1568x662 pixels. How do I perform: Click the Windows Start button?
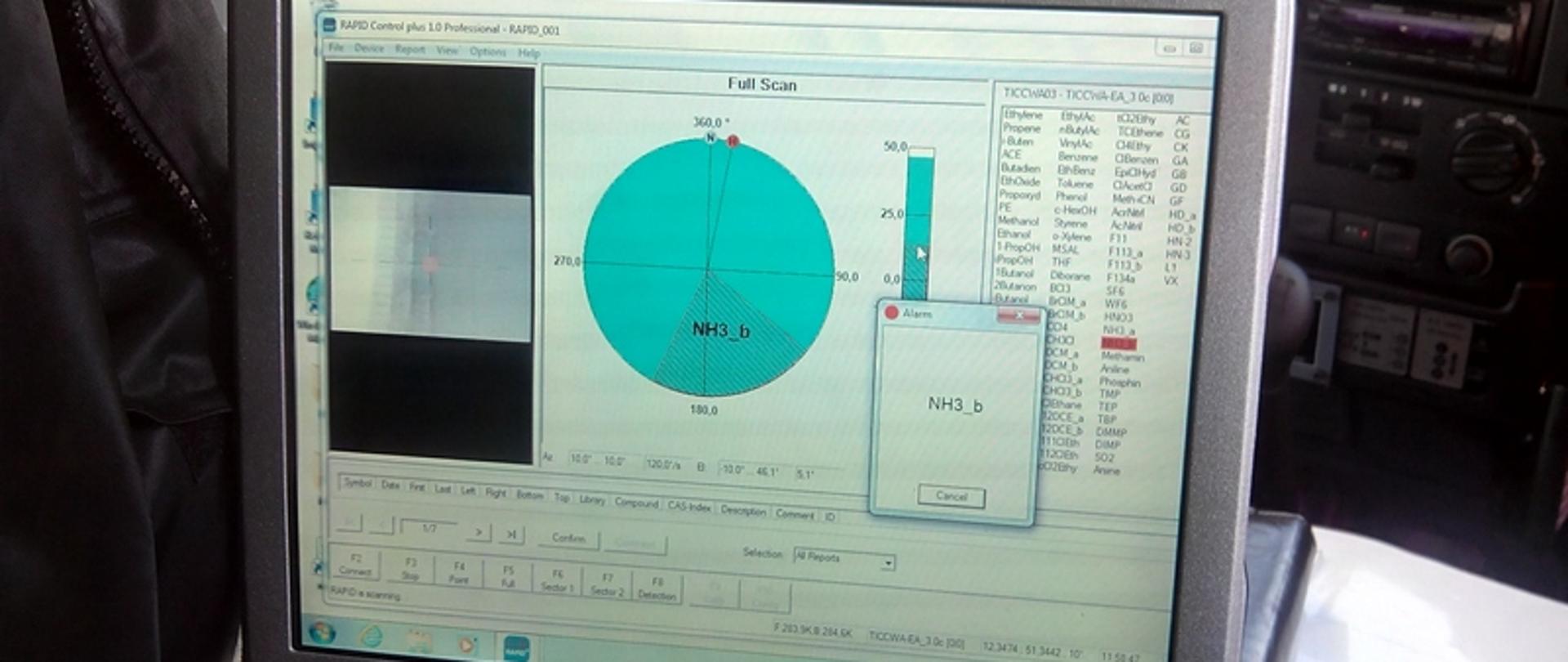(x=322, y=632)
